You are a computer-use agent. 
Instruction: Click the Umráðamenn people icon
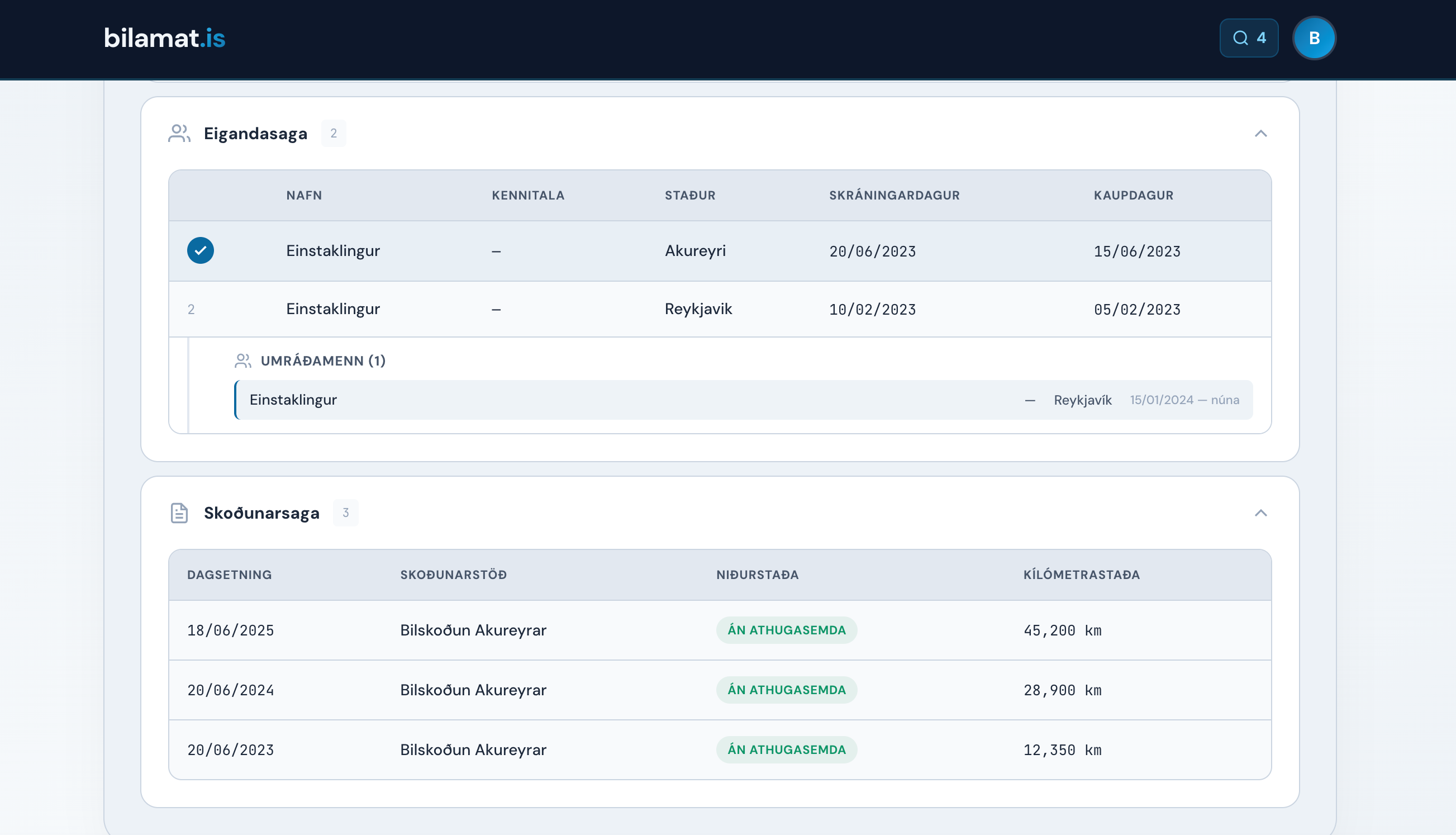(243, 360)
